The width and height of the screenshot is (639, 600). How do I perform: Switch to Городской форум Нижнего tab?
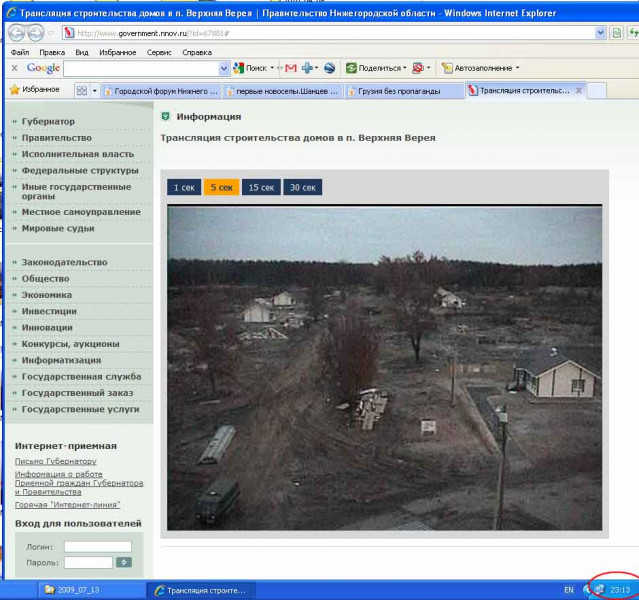point(161,91)
